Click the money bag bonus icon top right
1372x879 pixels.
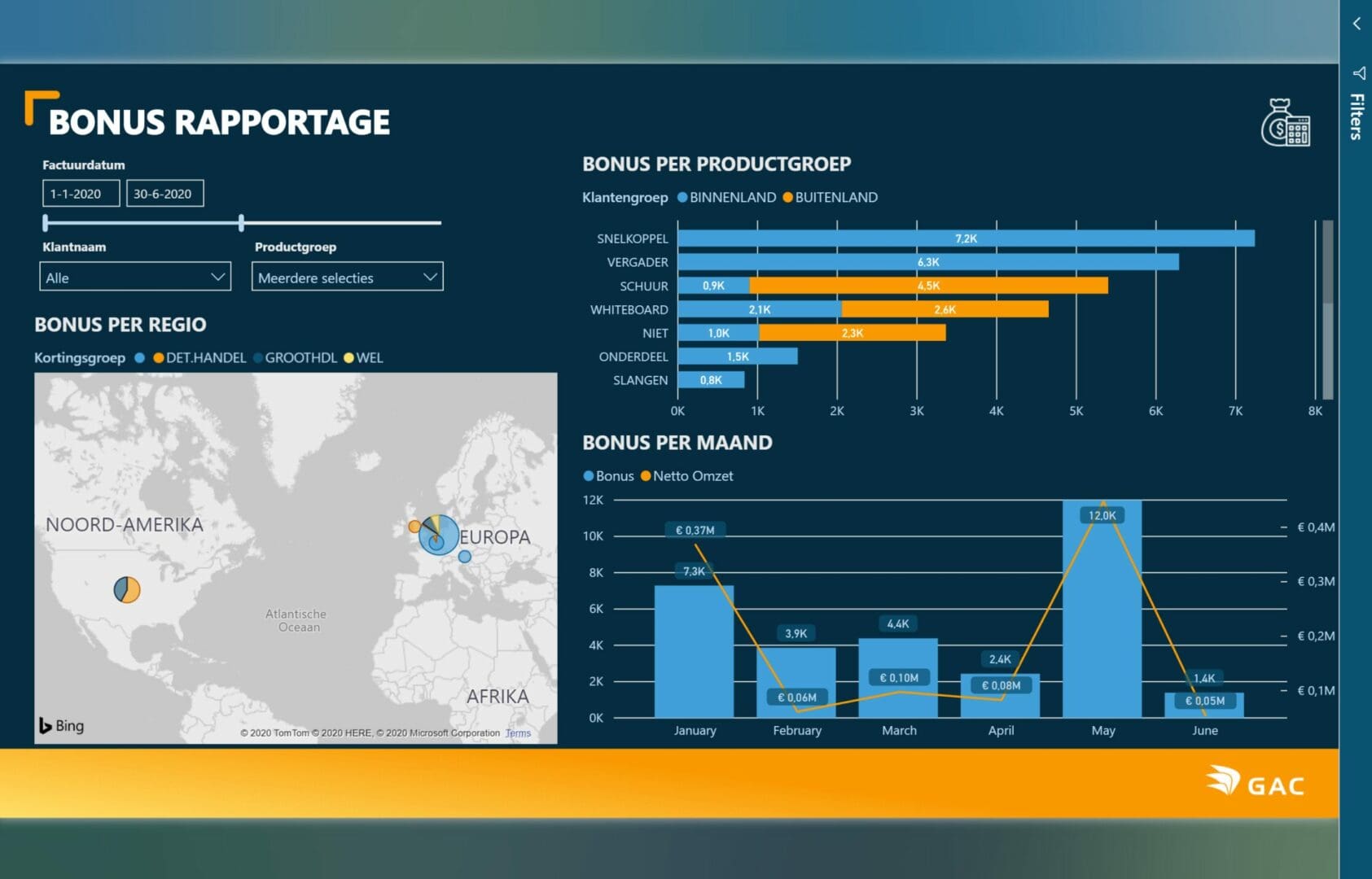[x=1287, y=124]
